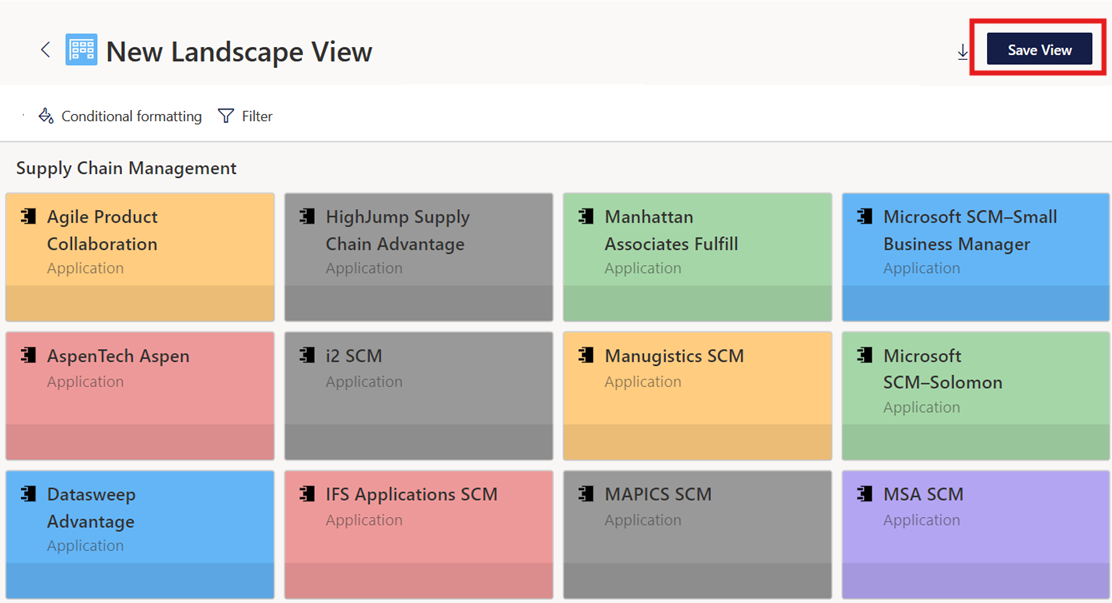1112x603 pixels.
Task: Select the Manugistics SCM card
Action: (697, 396)
